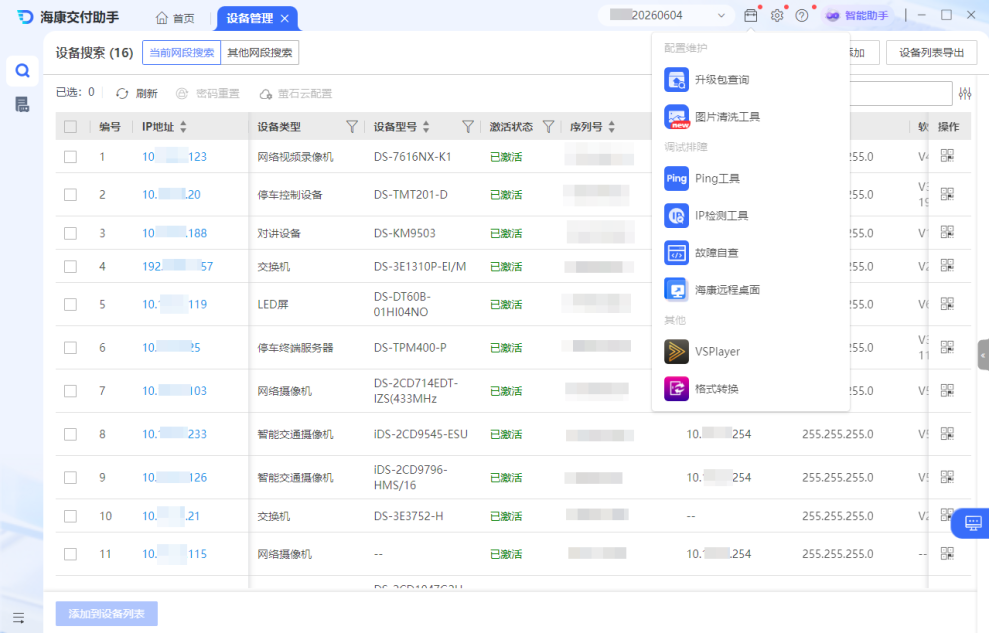Viewport: 989px width, 633px height.
Task: Open settings gear in title bar
Action: coord(777,16)
